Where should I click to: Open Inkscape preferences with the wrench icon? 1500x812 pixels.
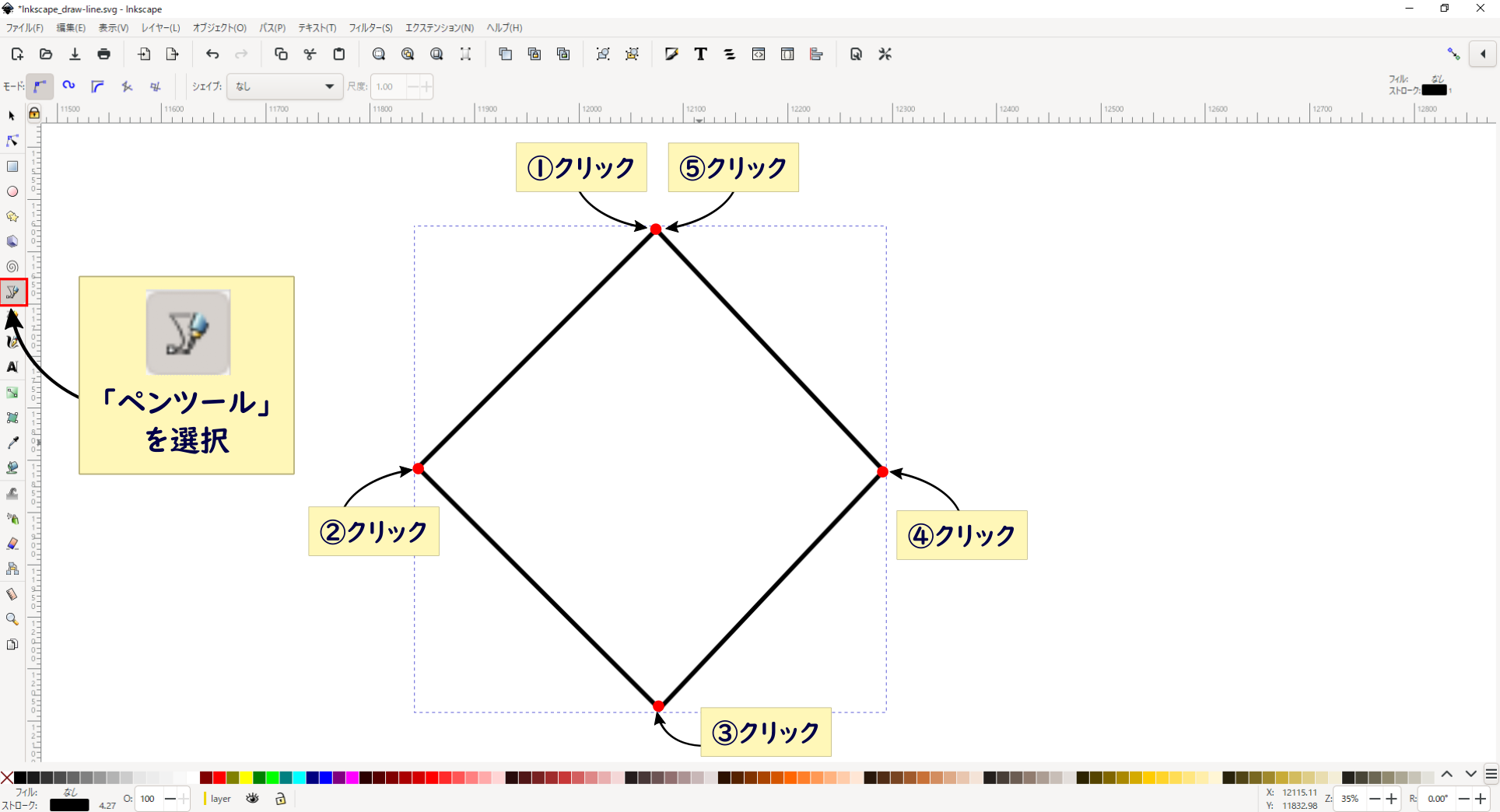click(885, 54)
